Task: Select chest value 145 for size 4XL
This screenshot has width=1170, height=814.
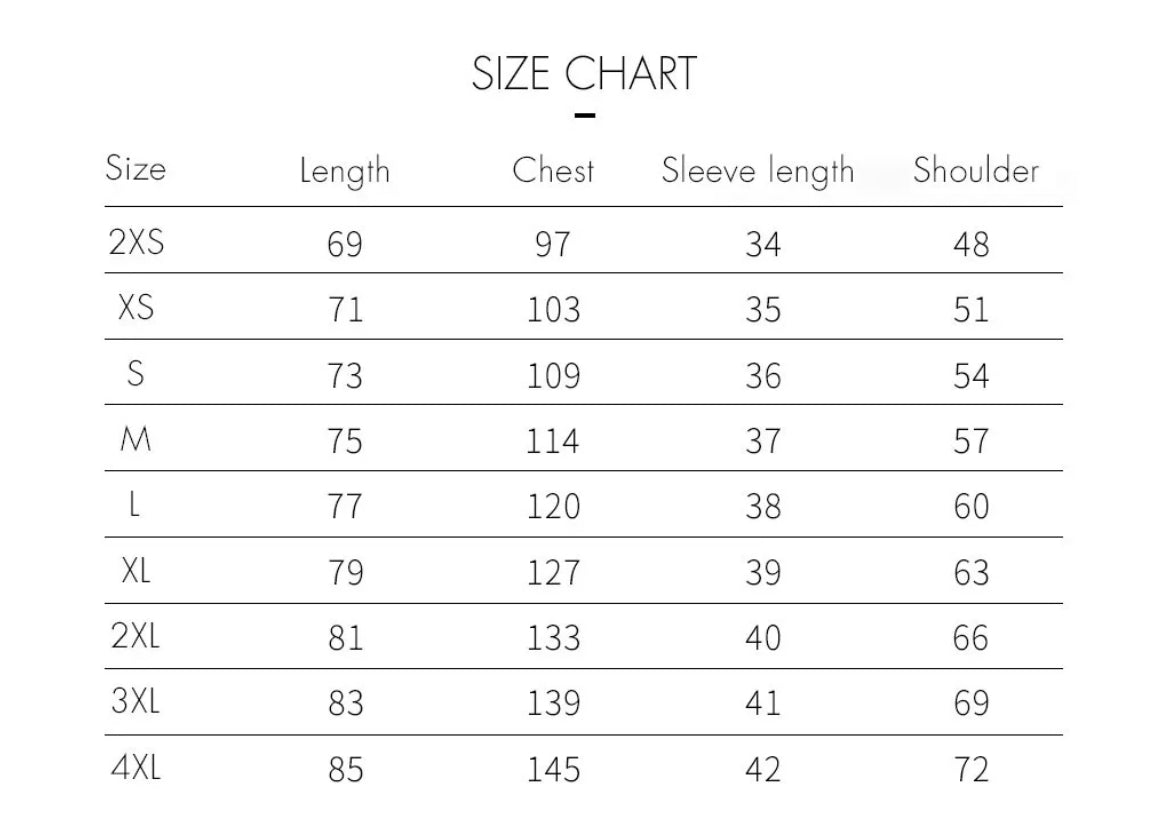Action: (x=553, y=769)
